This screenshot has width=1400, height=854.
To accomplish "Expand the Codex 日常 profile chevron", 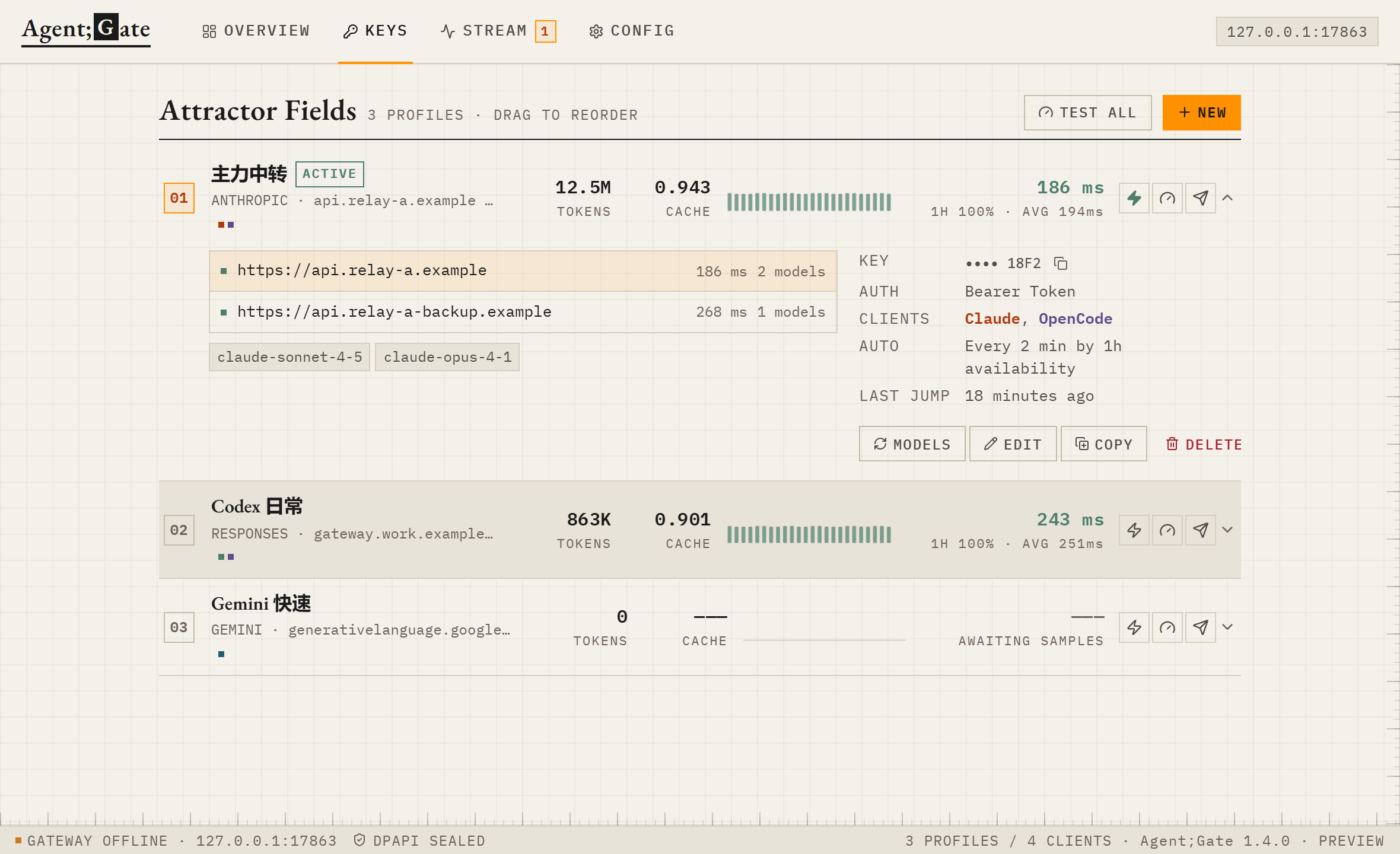I will pos(1227,530).
